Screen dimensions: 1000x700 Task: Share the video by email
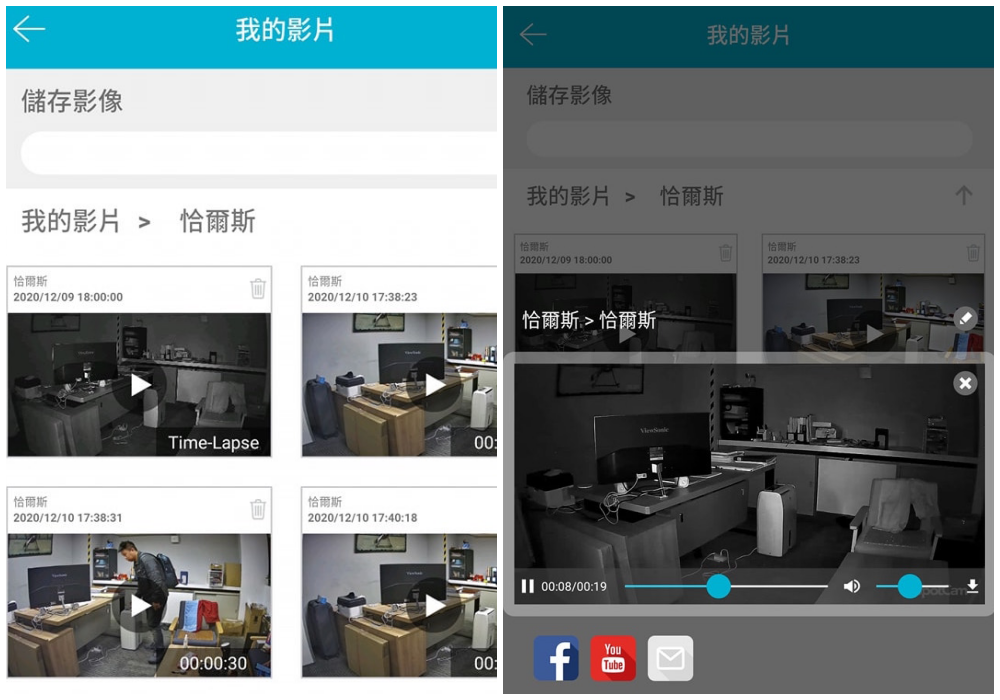tap(670, 658)
